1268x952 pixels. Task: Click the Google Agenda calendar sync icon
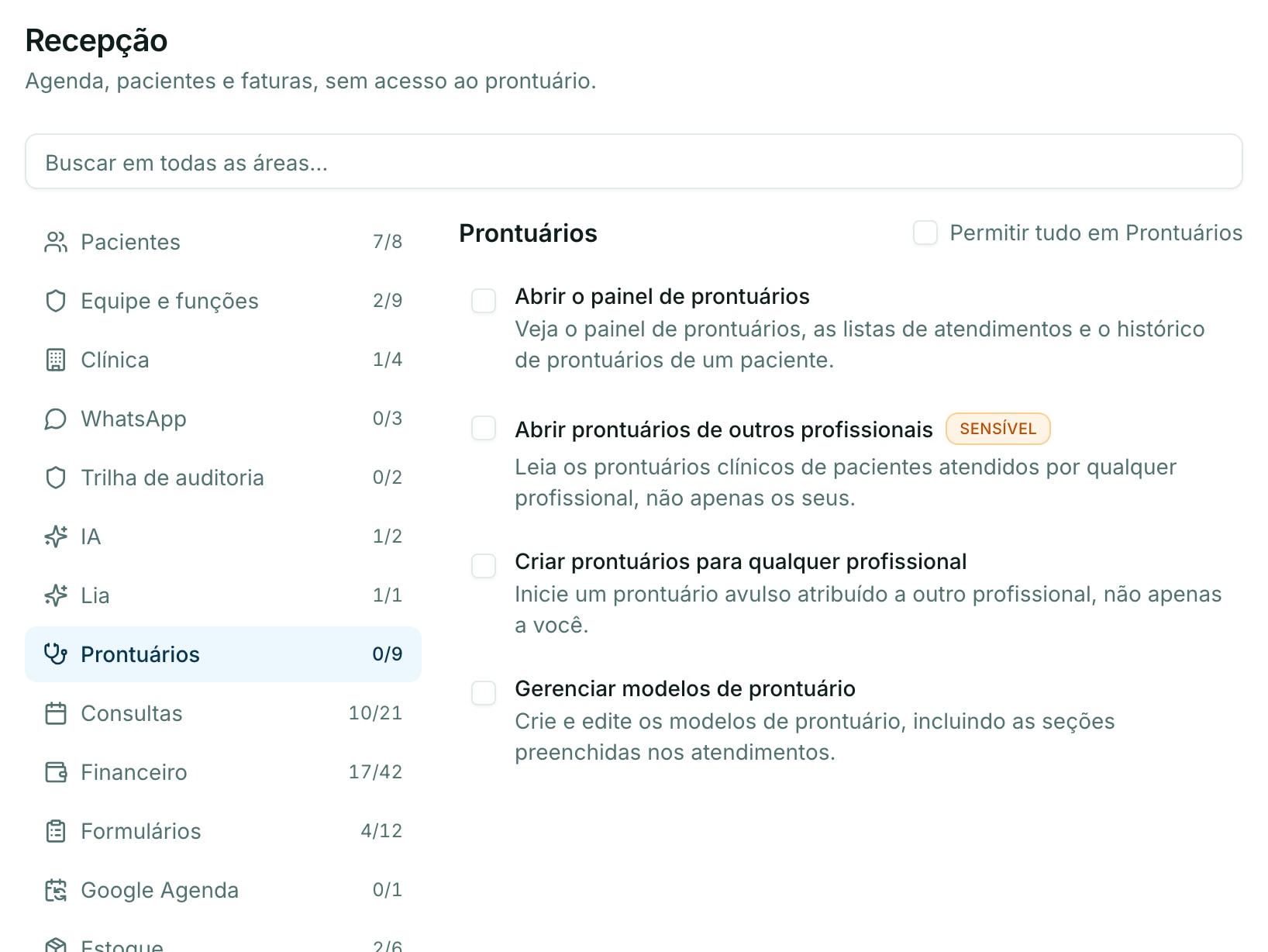click(56, 890)
